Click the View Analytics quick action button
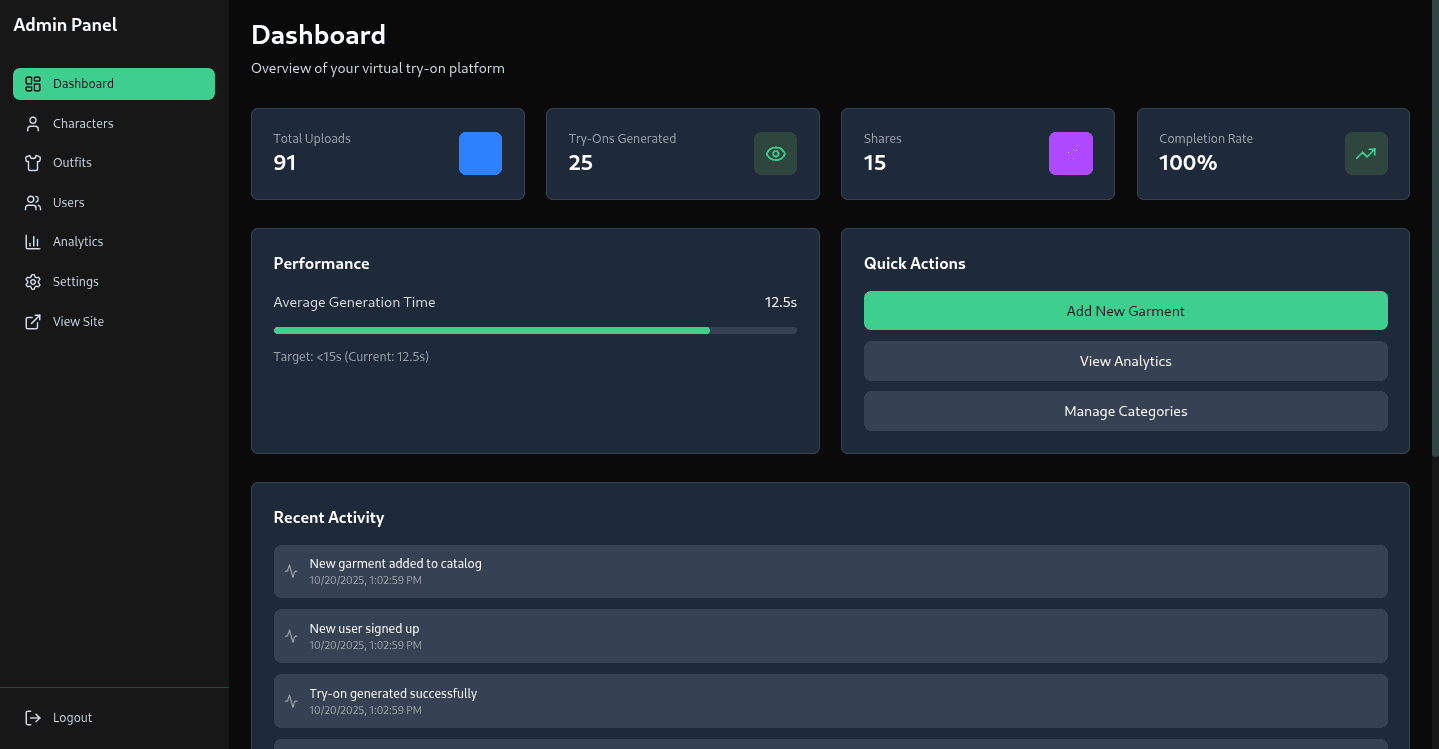Viewport: 1439px width, 749px height. click(1126, 361)
